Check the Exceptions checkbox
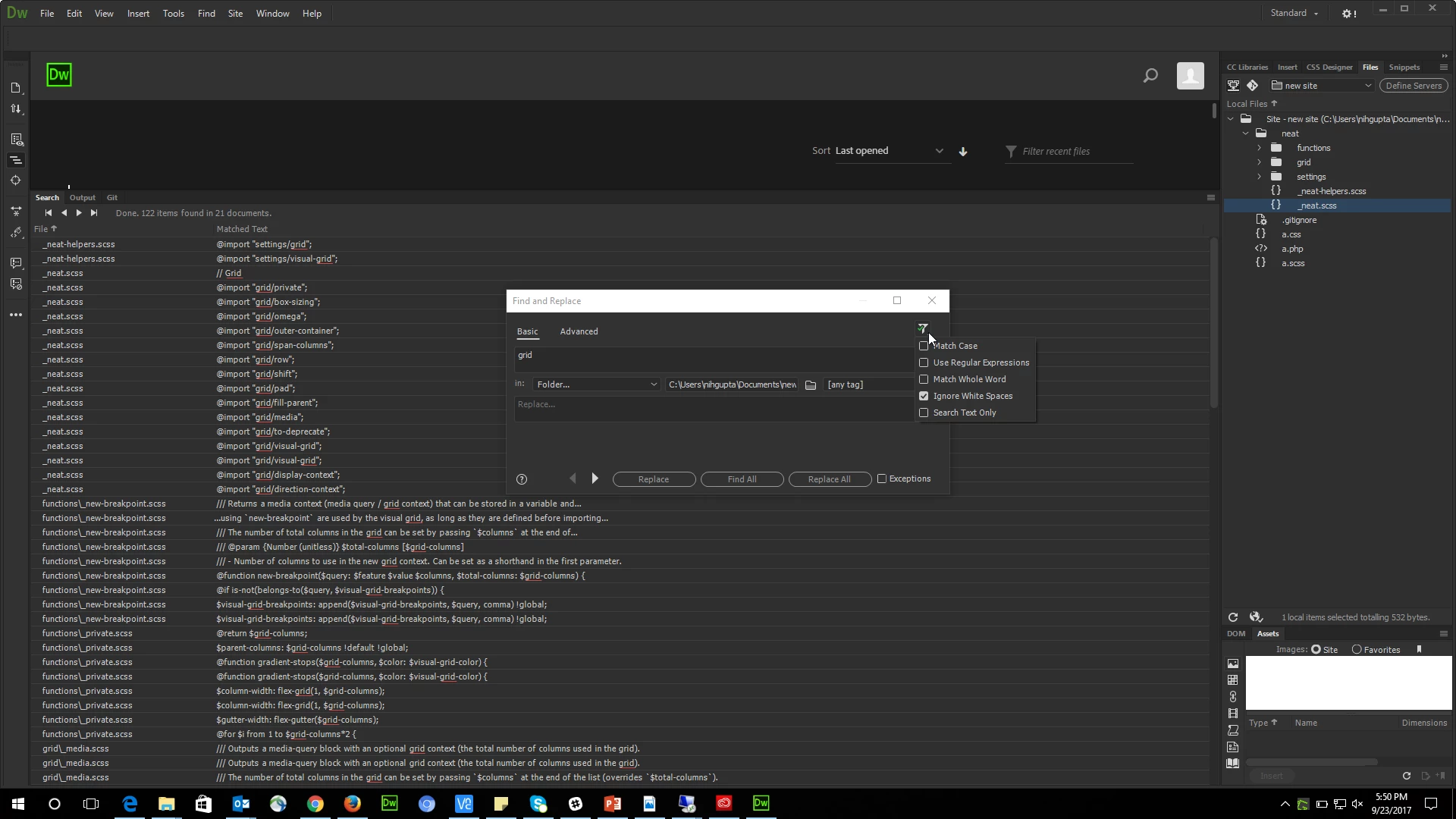Viewport: 1456px width, 819px height. (x=882, y=479)
